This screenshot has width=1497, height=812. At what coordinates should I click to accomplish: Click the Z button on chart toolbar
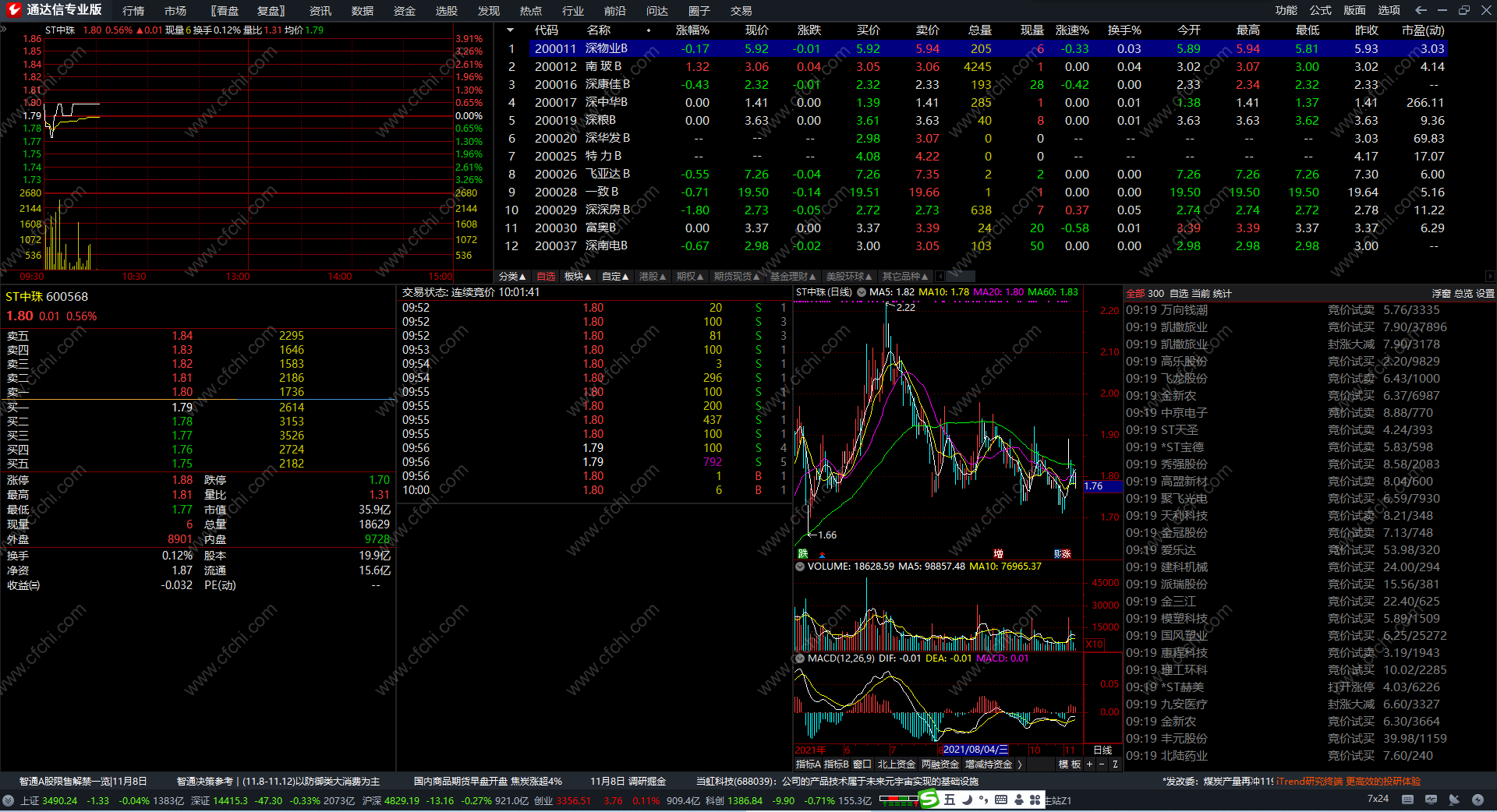point(1115,764)
